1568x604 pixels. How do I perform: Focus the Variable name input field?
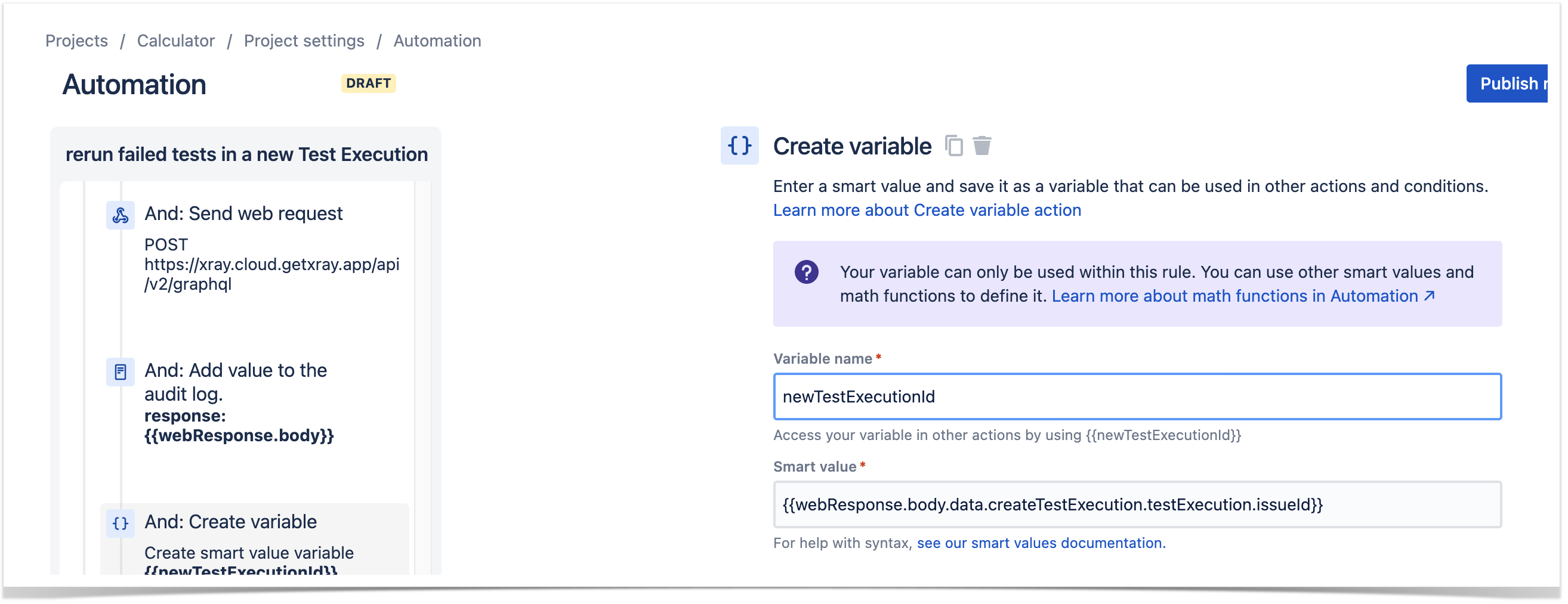tap(1138, 397)
